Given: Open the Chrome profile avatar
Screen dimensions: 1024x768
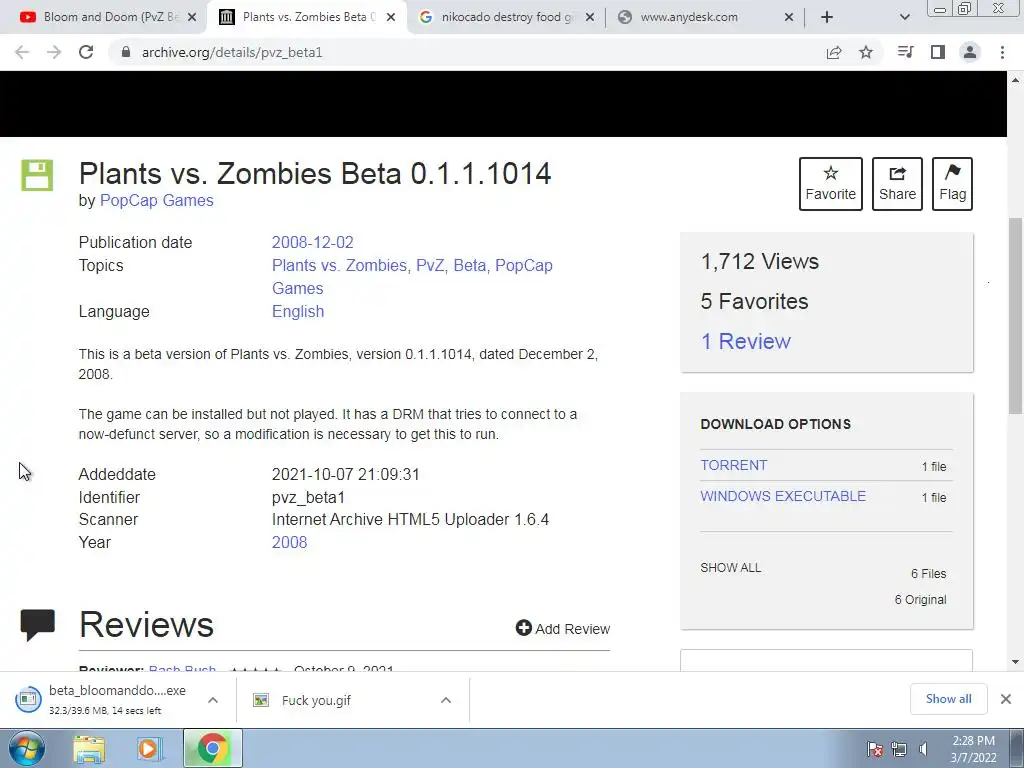Looking at the screenshot, I should coord(970,52).
